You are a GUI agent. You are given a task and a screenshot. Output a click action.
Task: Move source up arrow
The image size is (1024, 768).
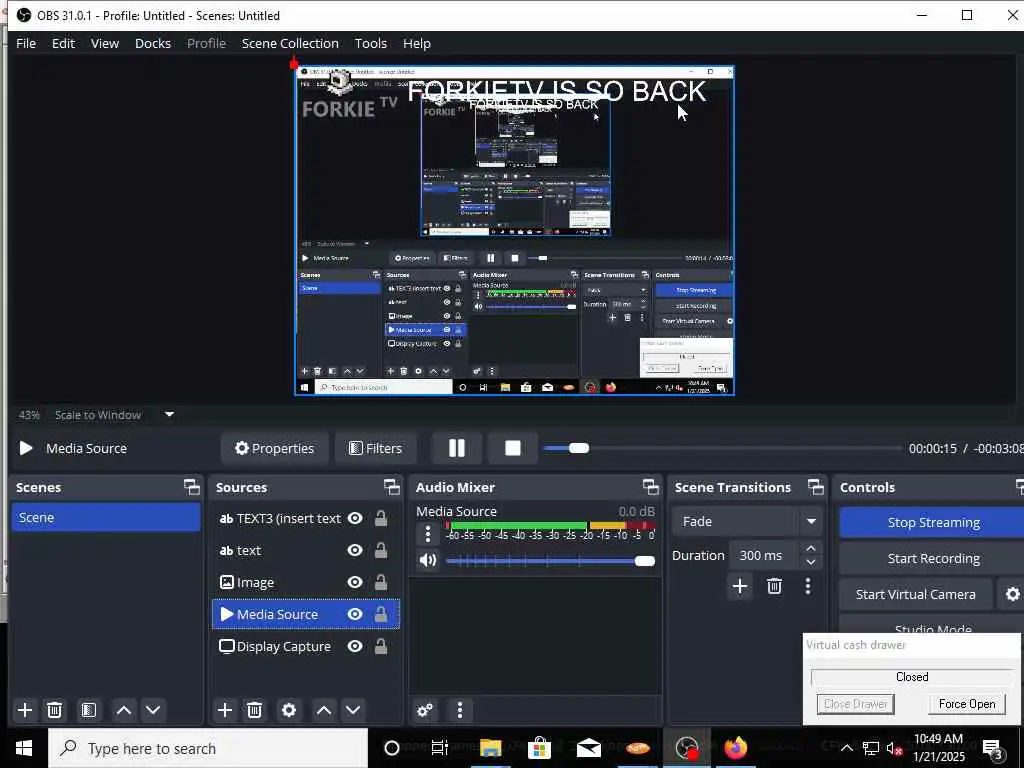pyautogui.click(x=324, y=710)
